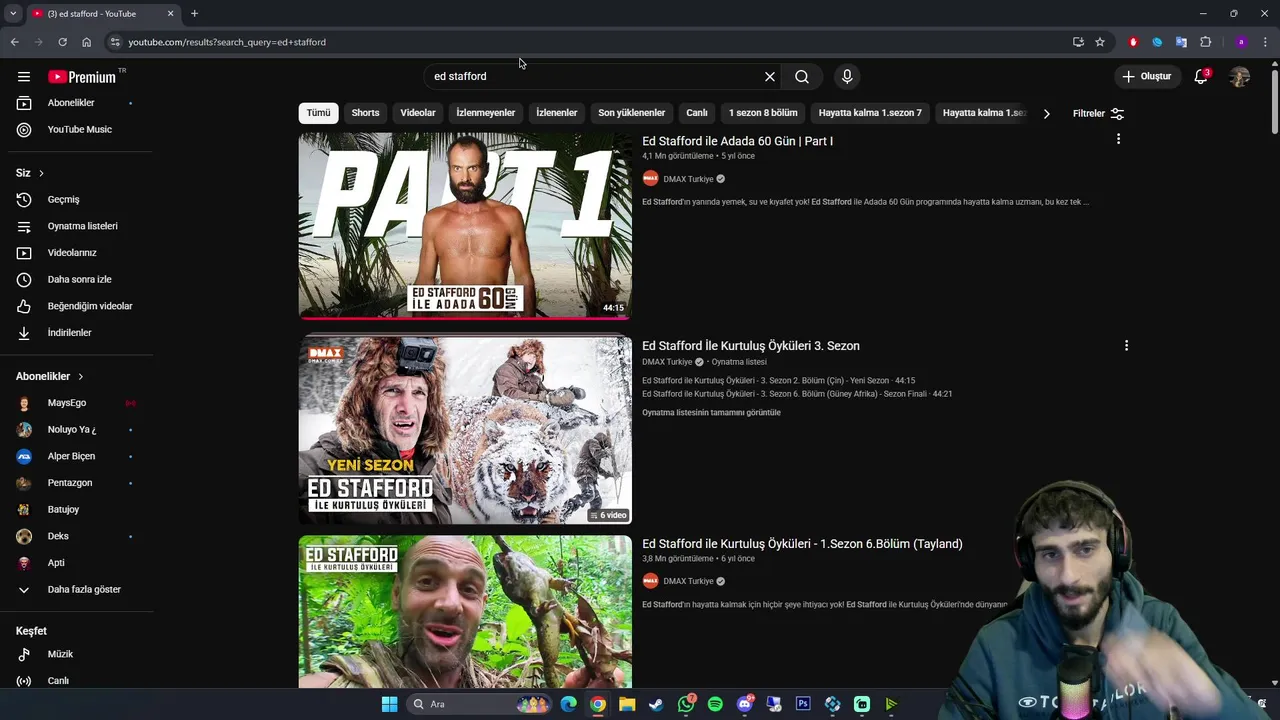Select the Tümü chip
This screenshot has height=720, width=1280.
click(318, 113)
